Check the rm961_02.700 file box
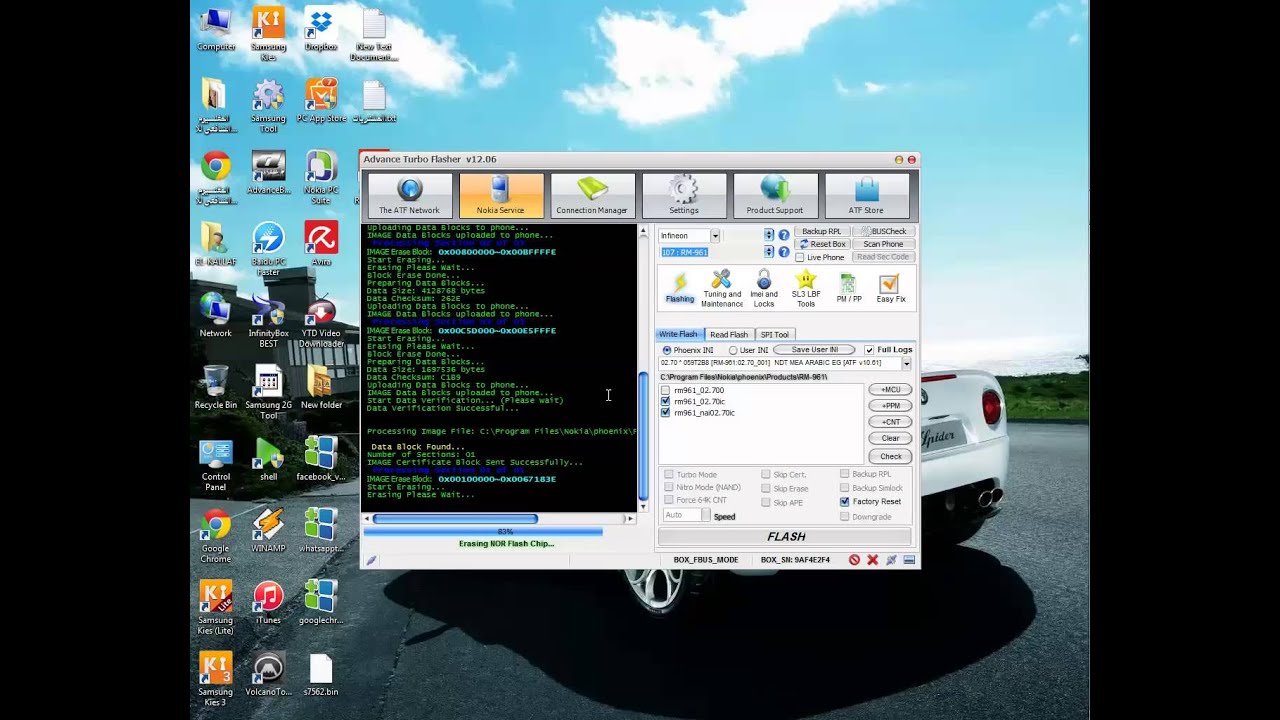Viewport: 1280px width, 720px height. 667,390
